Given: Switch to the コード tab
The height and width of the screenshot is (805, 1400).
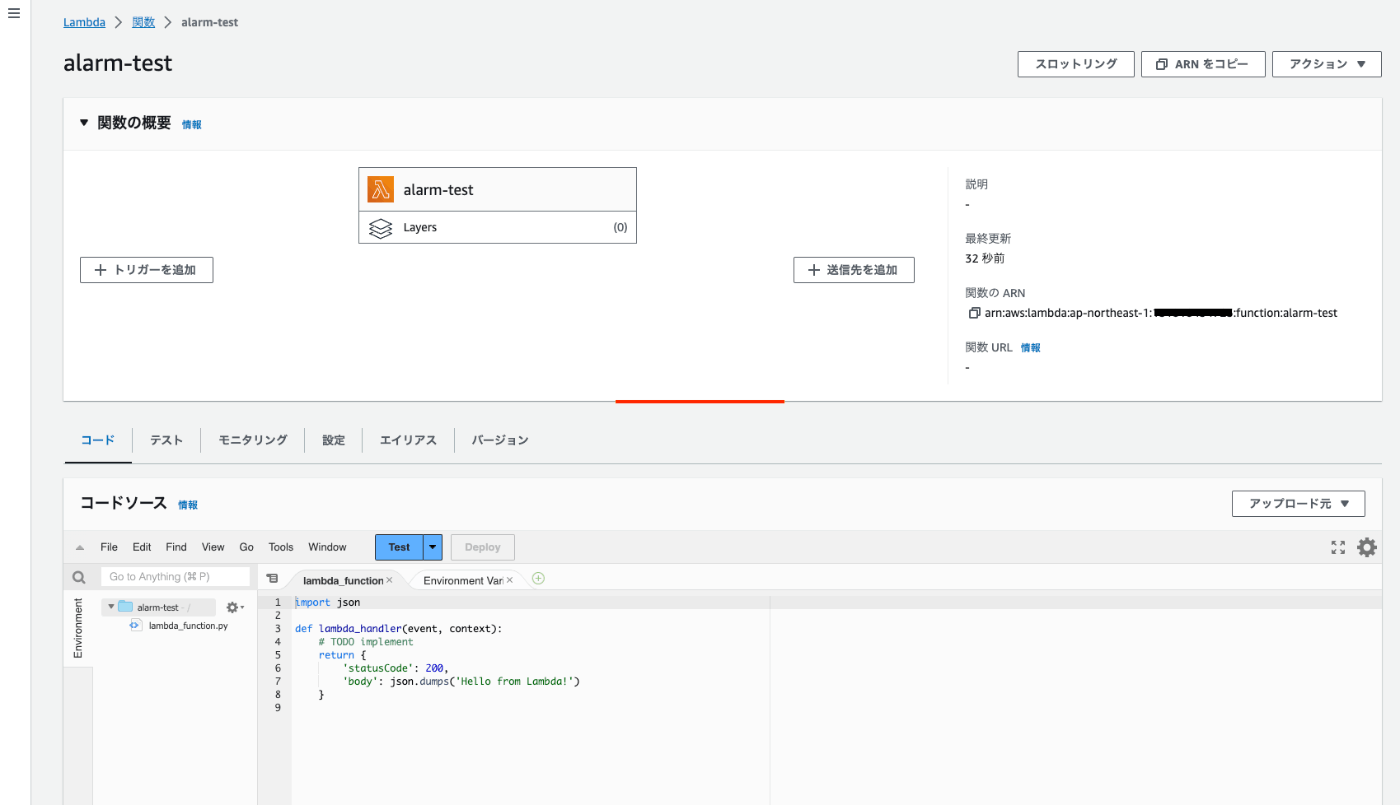Looking at the screenshot, I should pyautogui.click(x=98, y=440).
